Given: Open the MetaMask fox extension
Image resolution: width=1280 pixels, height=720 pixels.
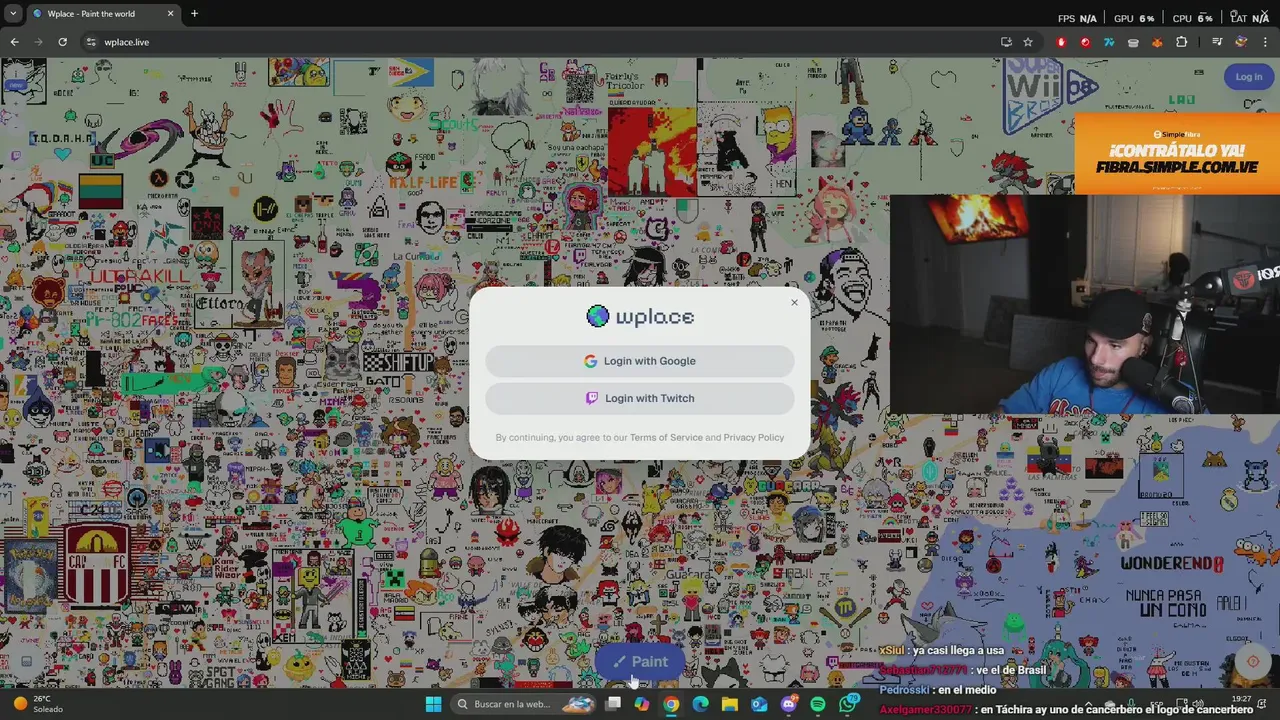Looking at the screenshot, I should 1157,42.
